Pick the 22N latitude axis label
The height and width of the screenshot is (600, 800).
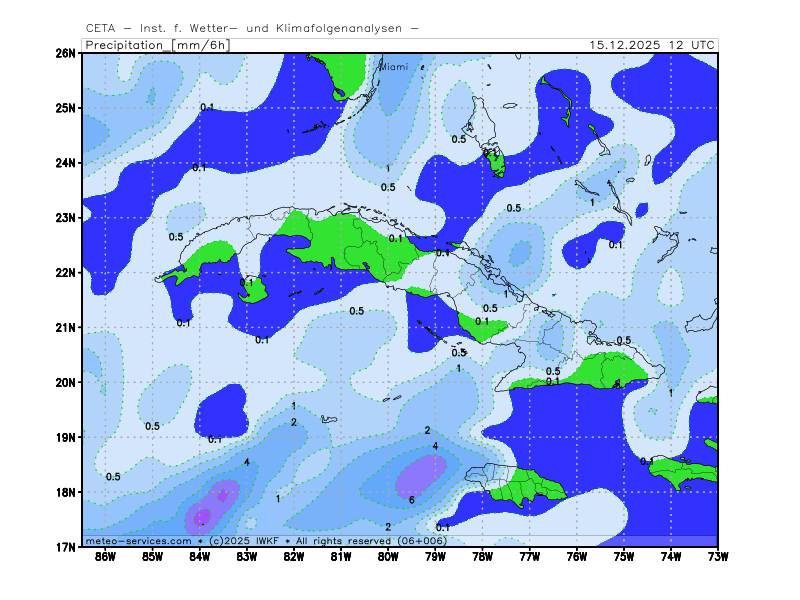[x=66, y=272]
